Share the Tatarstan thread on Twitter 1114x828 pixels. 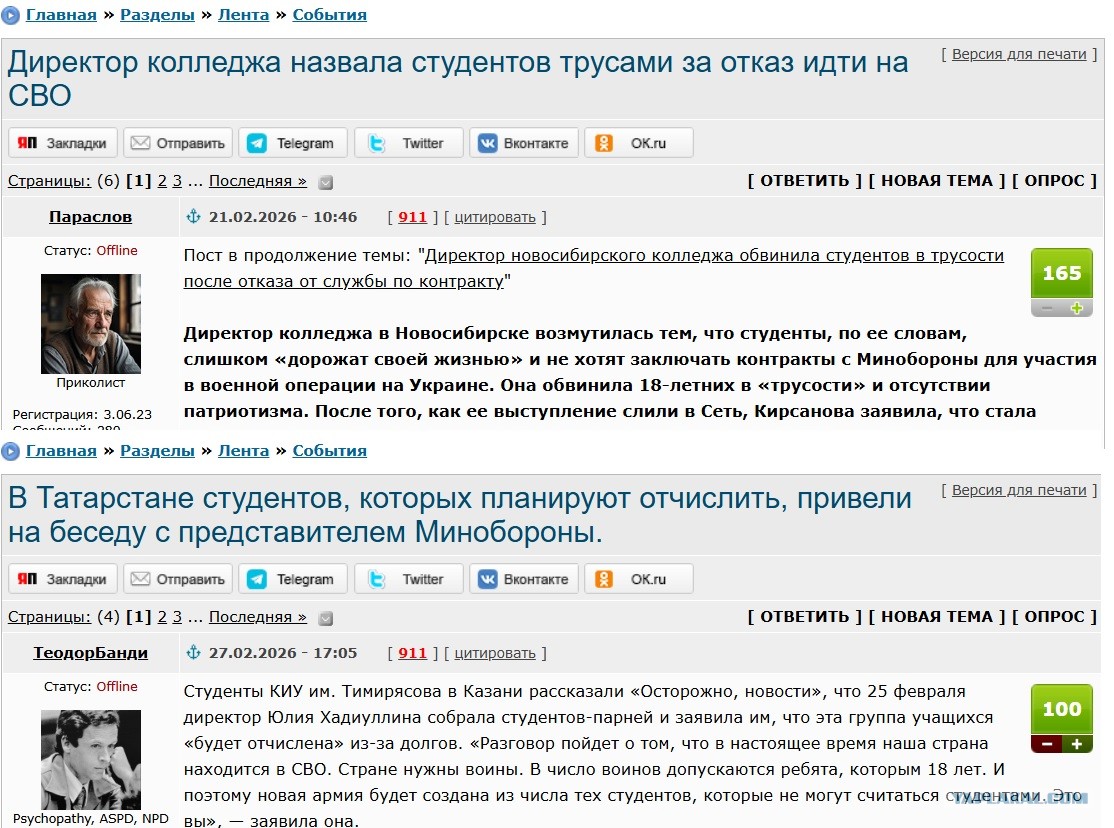409,579
